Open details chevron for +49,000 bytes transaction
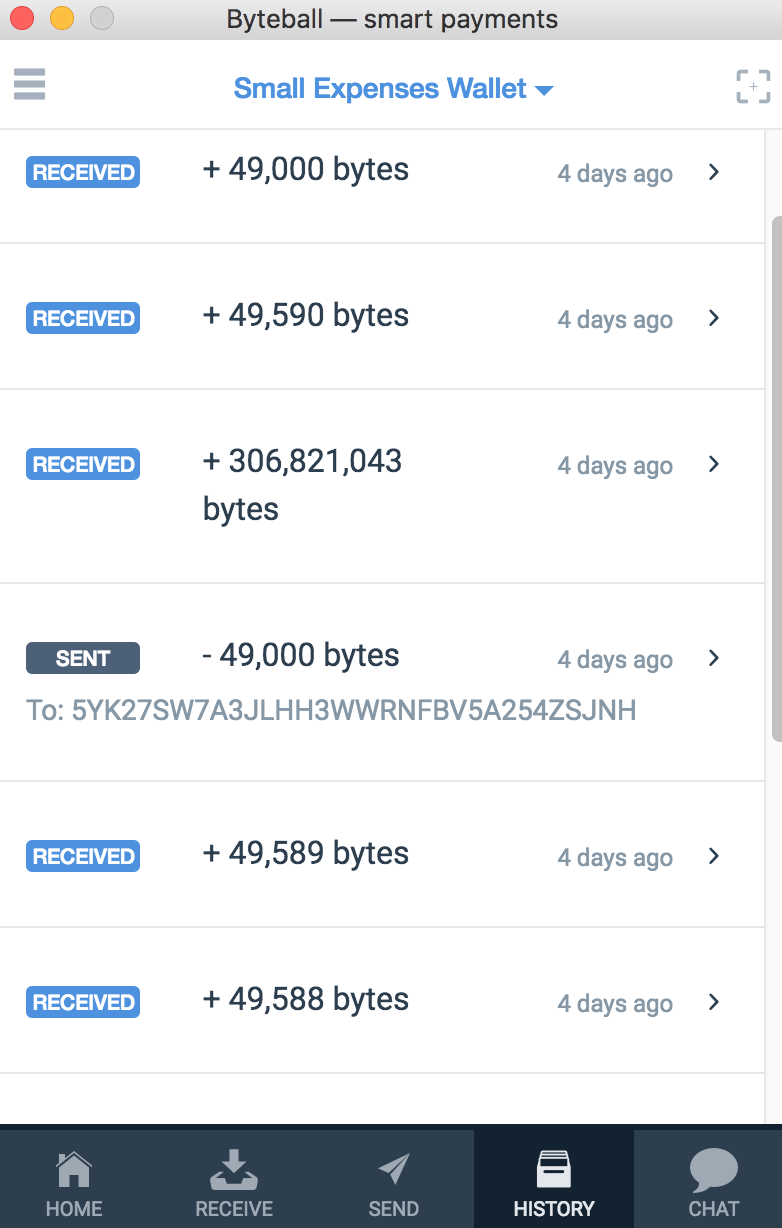Viewport: 782px width, 1228px height. pyautogui.click(x=714, y=172)
